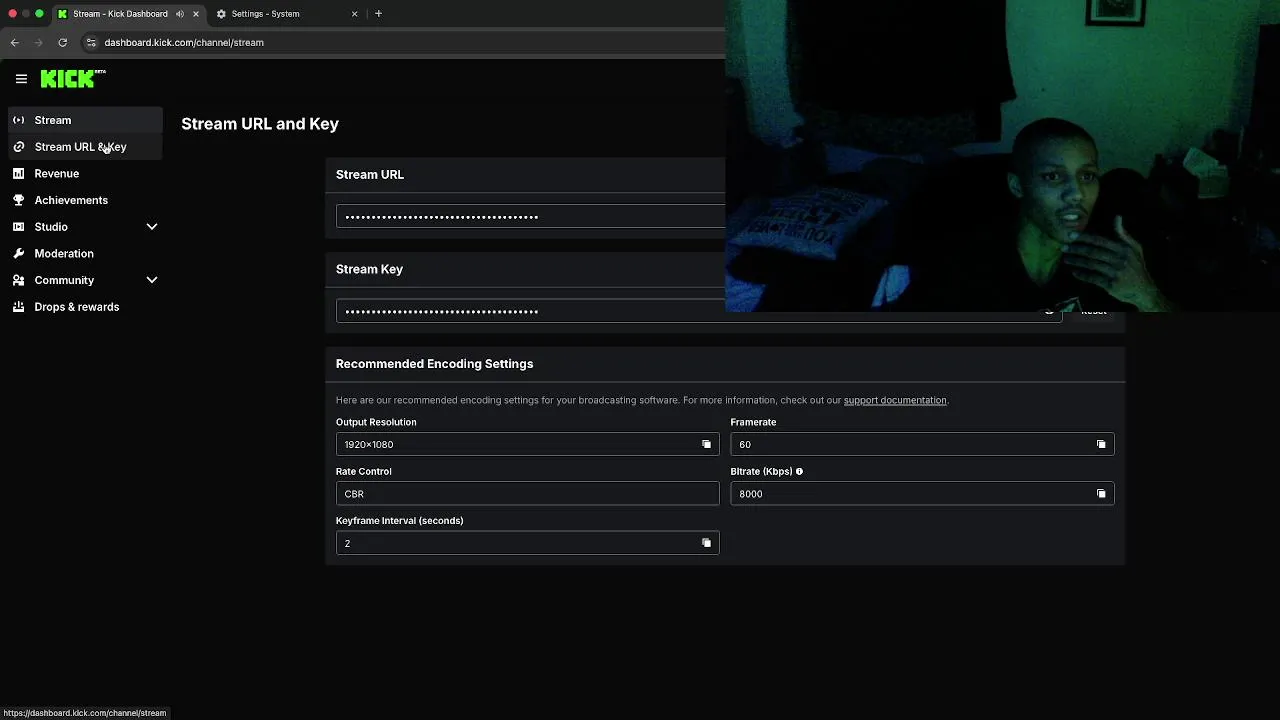
Task: Expand the Studio submenu chevron
Action: pos(152,227)
